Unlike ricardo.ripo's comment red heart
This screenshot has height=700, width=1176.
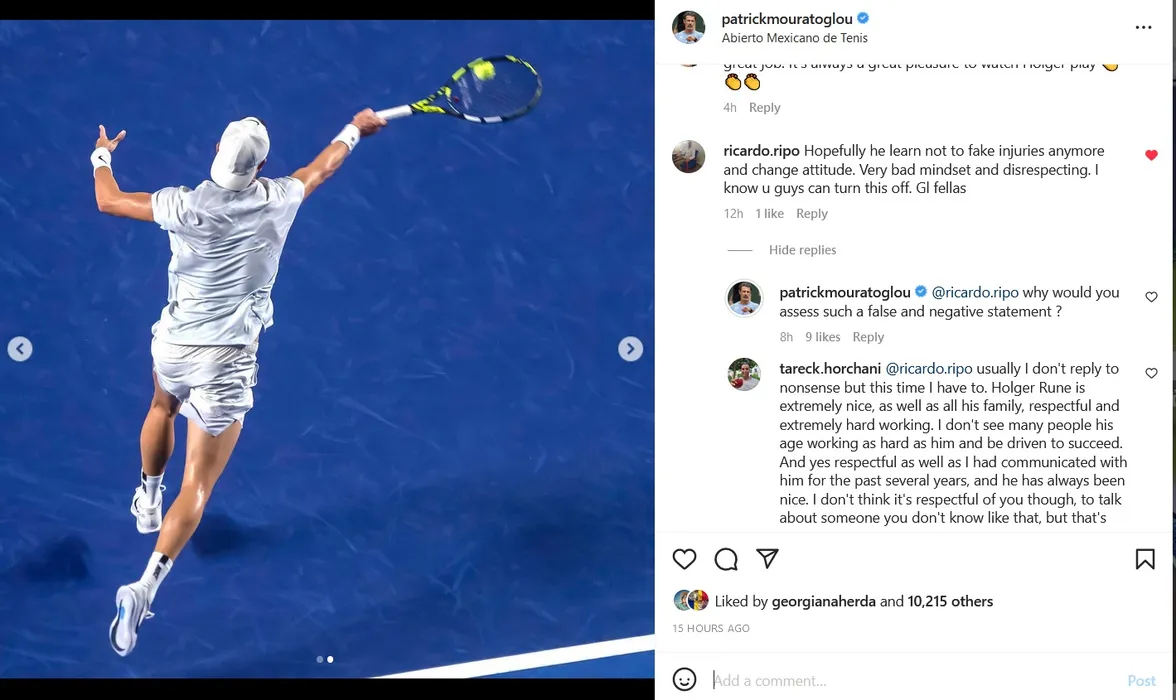coord(1151,155)
